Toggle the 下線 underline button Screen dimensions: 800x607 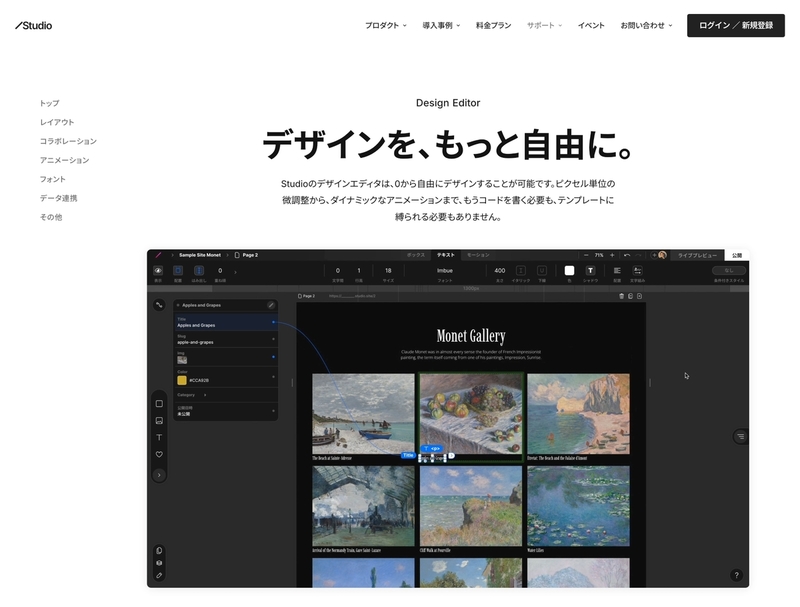(542, 270)
